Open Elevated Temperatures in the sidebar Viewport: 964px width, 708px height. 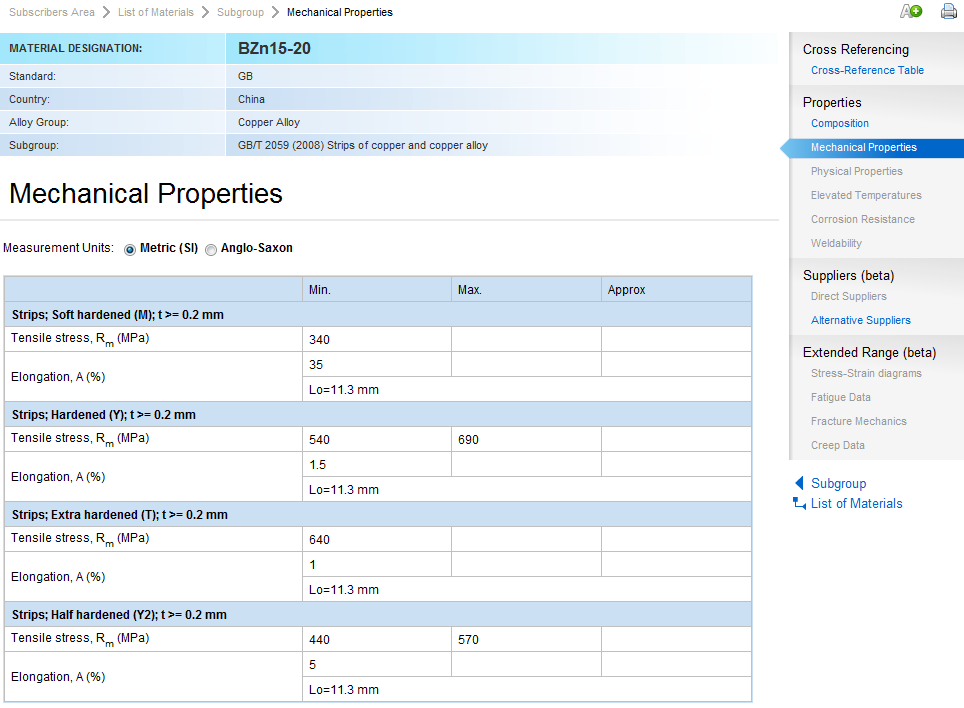[x=866, y=195]
